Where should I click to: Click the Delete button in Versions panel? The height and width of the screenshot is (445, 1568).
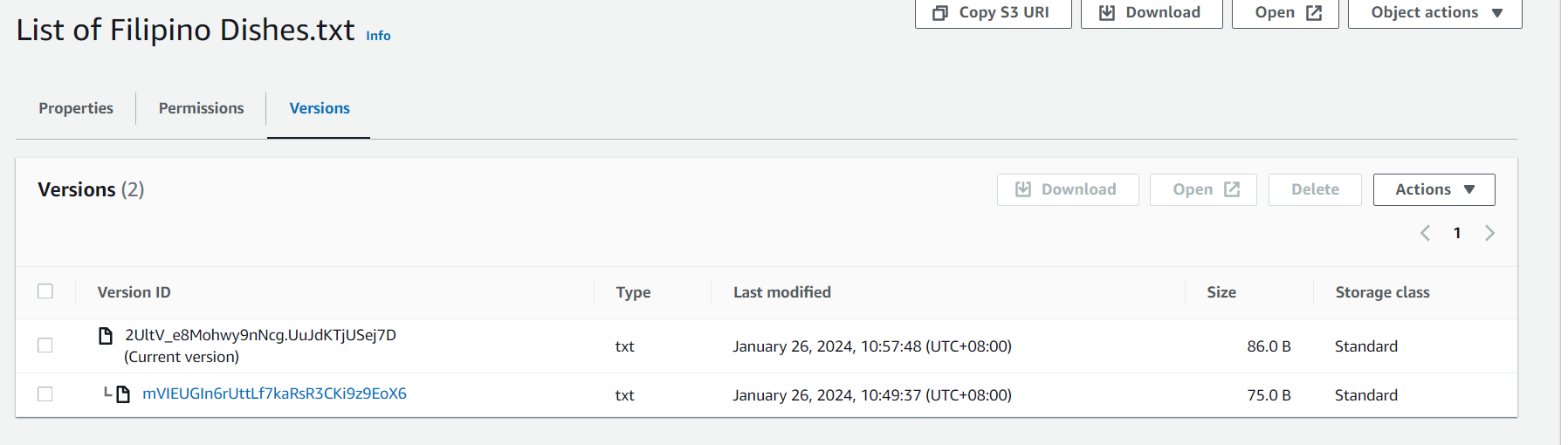tap(1315, 189)
